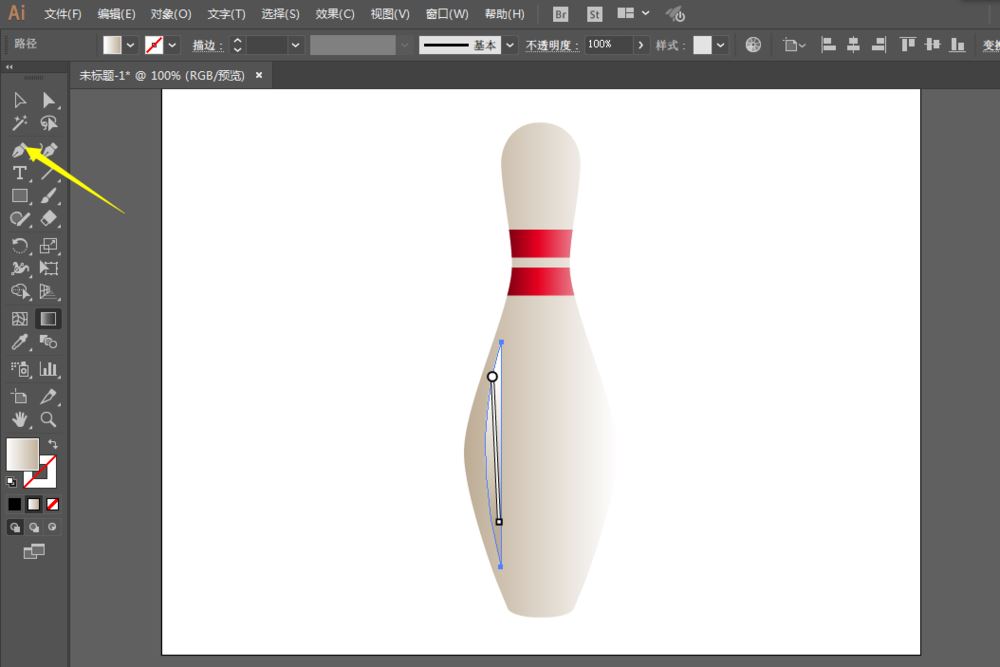
Task: Open Recolor Artwork via the globe icon
Action: coord(753,45)
